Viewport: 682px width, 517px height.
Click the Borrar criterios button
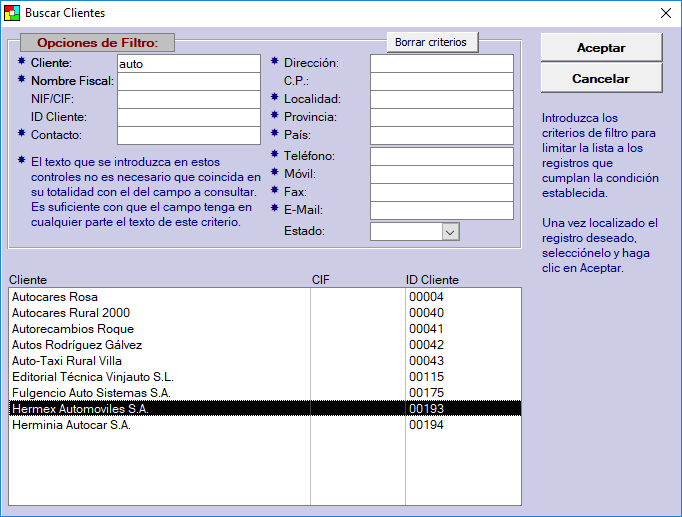click(433, 42)
